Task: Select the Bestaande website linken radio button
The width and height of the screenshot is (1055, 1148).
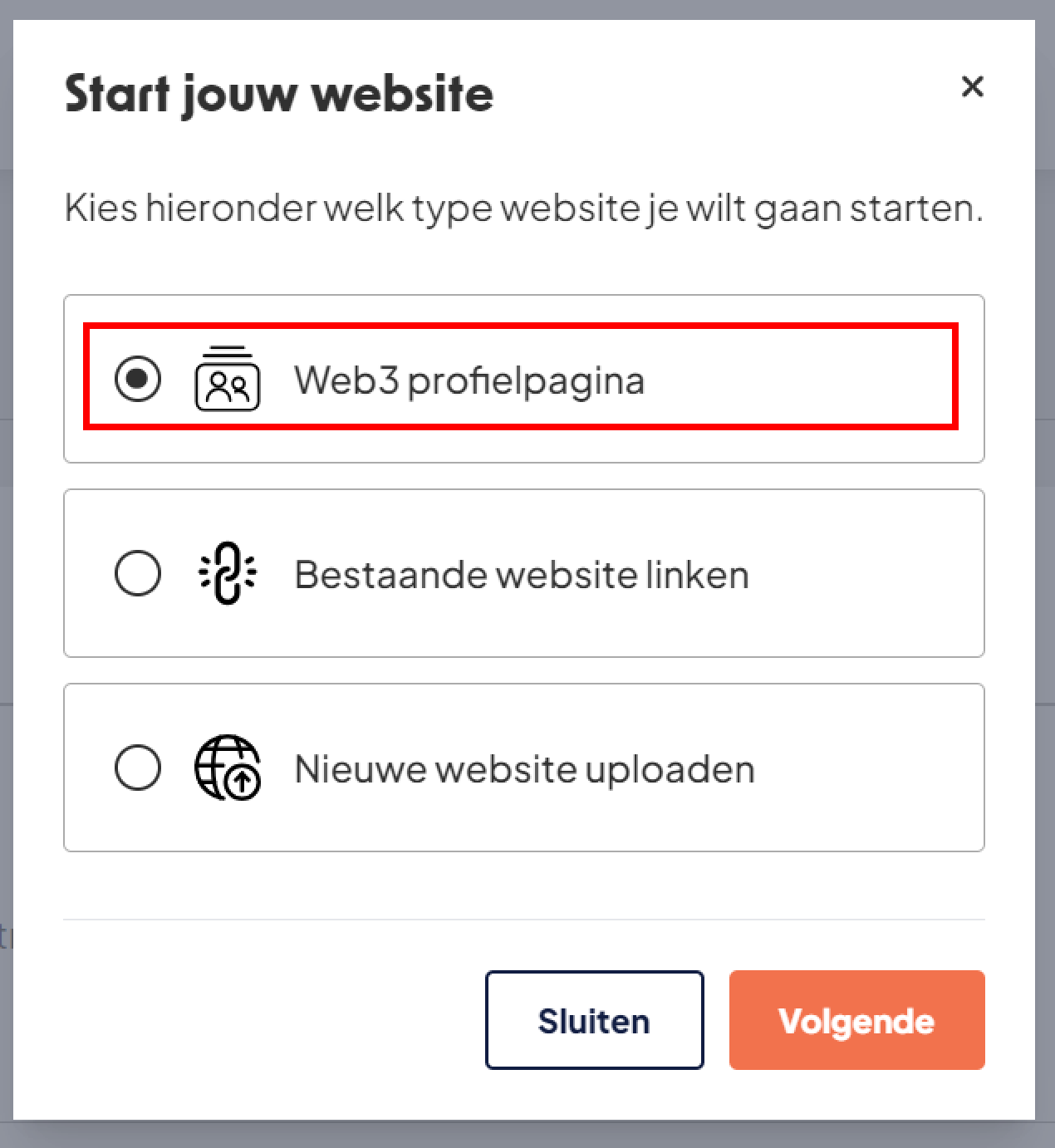Action: click(138, 573)
